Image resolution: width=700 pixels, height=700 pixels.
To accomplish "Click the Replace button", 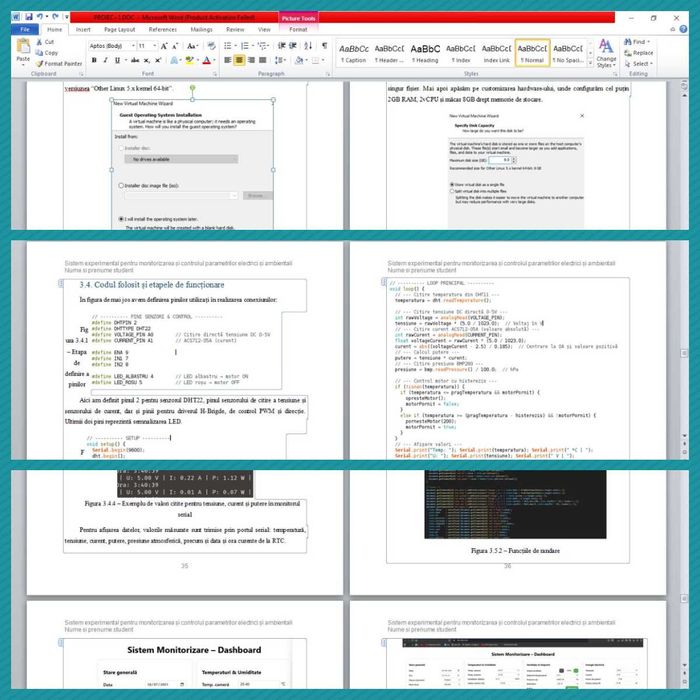I will coord(639,53).
